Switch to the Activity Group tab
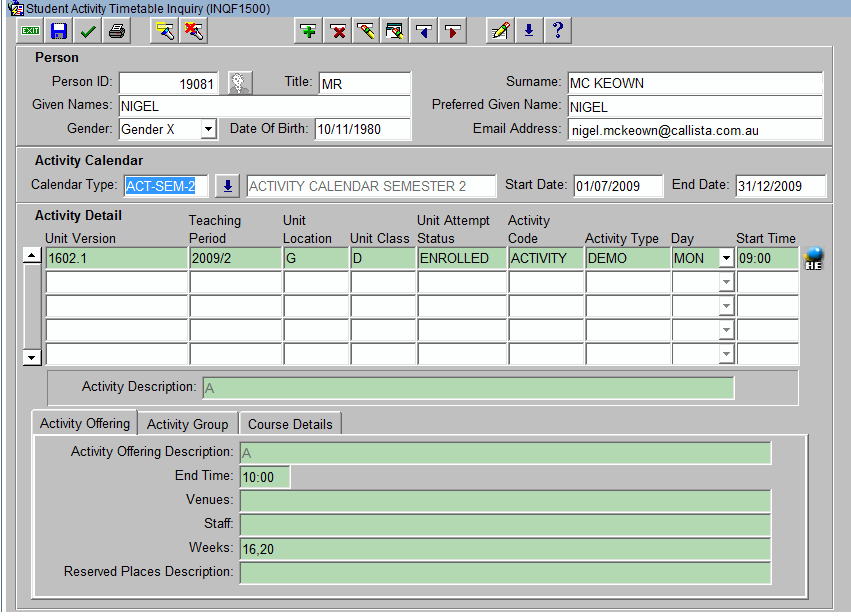This screenshot has width=851, height=616. pos(187,424)
